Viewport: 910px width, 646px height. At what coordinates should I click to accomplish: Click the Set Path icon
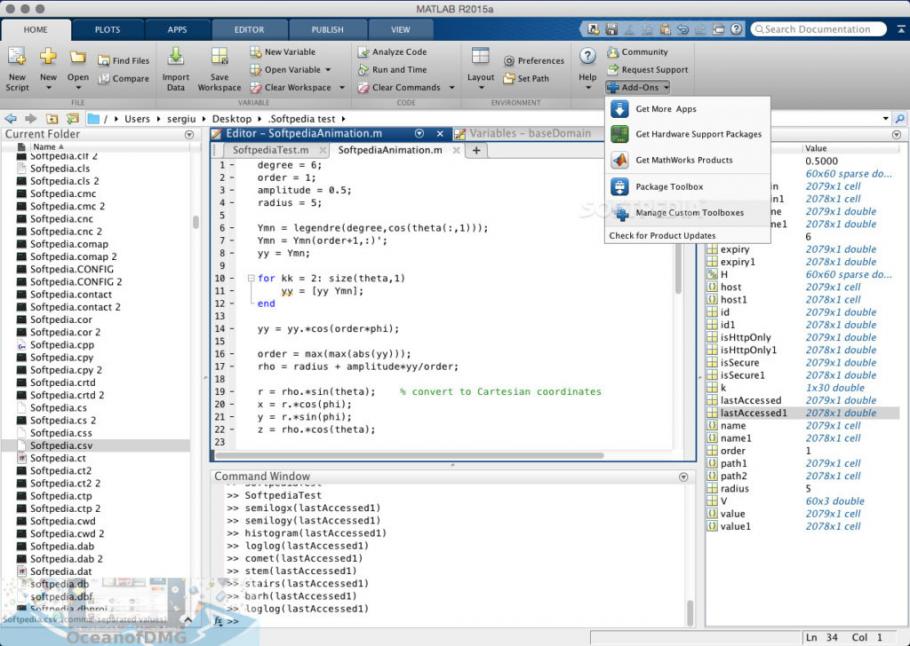pos(531,78)
